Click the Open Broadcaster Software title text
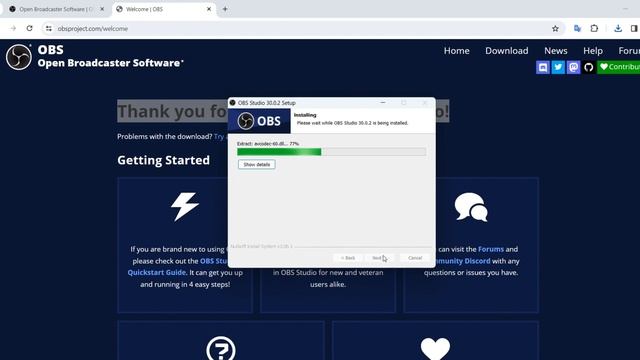The width and height of the screenshot is (640, 360). click(110, 63)
